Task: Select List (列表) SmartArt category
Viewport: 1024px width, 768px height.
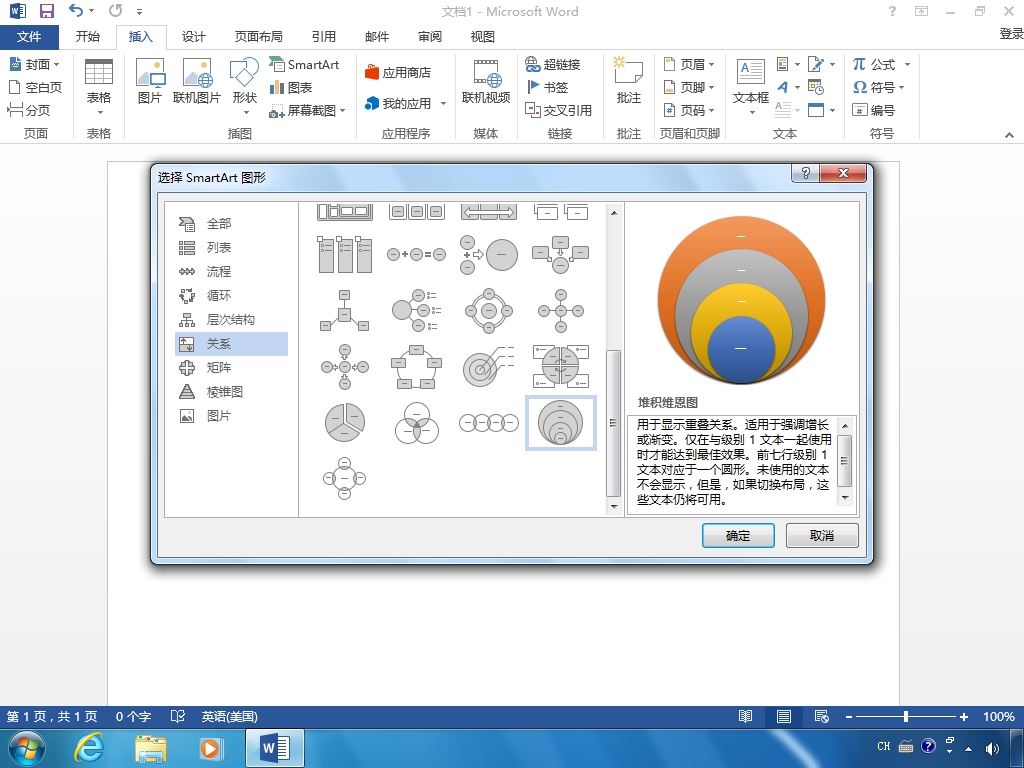Action: coord(231,248)
